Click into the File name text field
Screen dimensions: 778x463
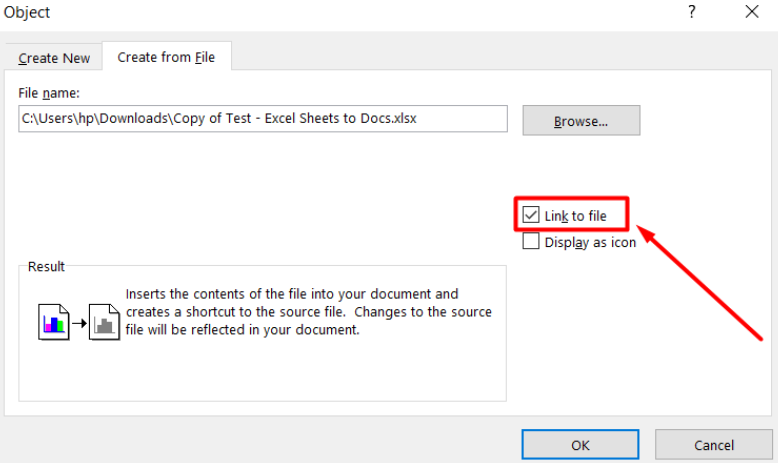pos(262,119)
